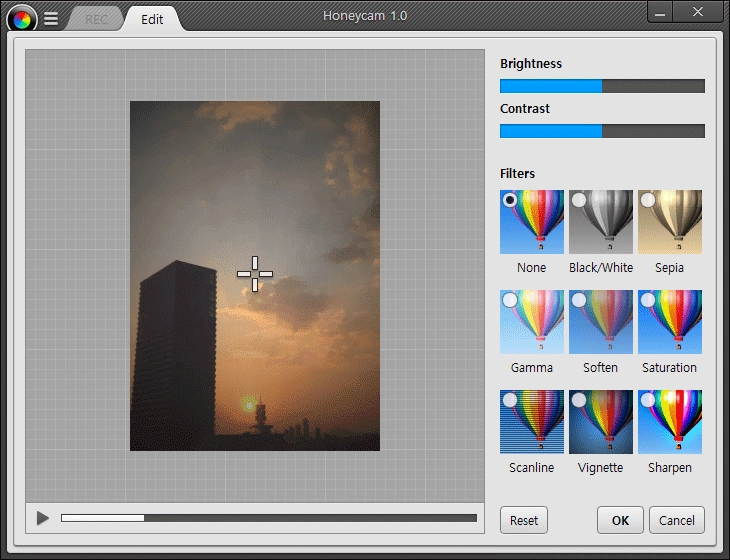Screen dimensions: 730x560
Task: Adjust the Brightness slider bar
Action: [x=602, y=86]
